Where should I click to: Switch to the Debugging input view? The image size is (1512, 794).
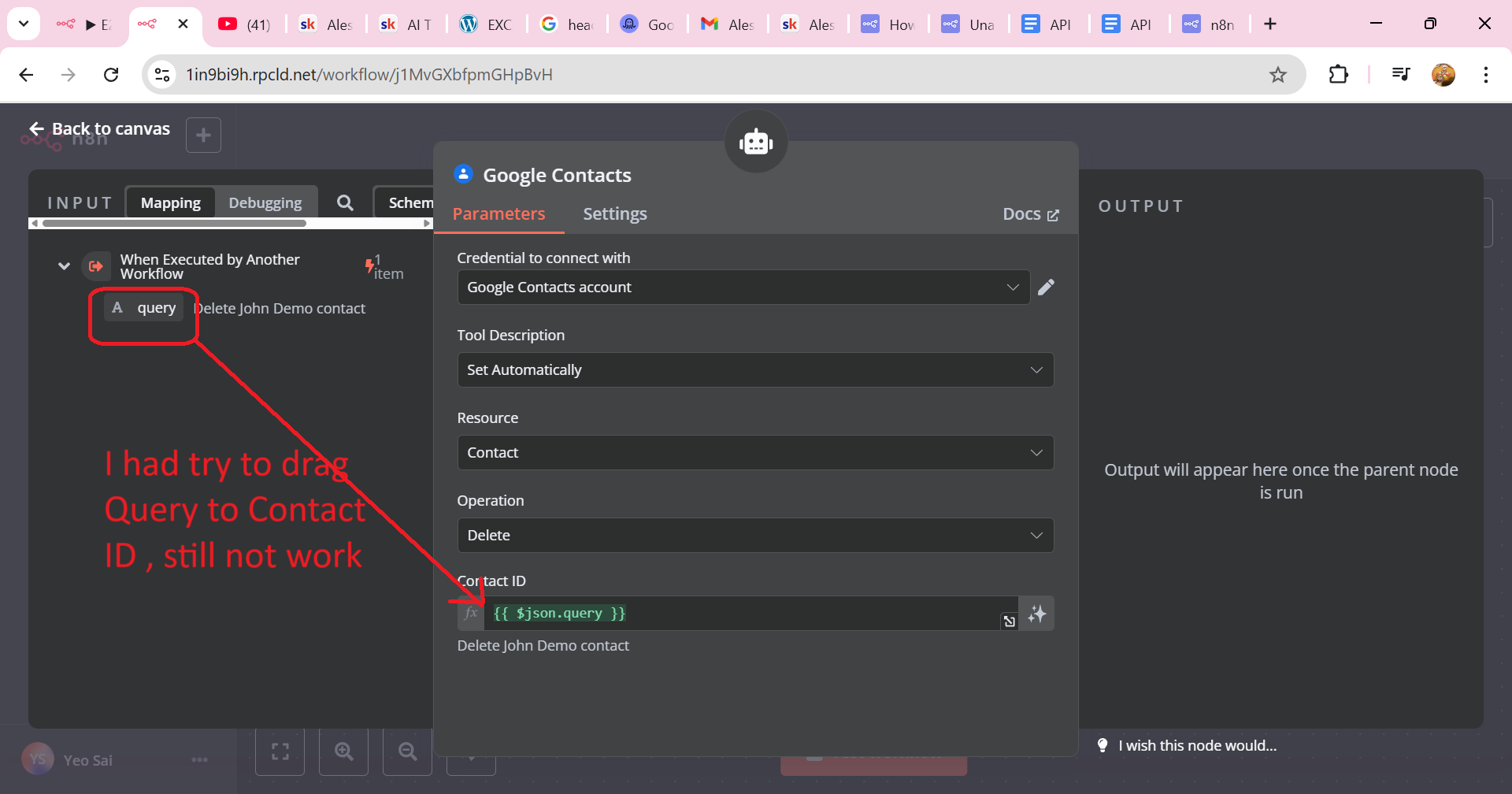(x=265, y=202)
